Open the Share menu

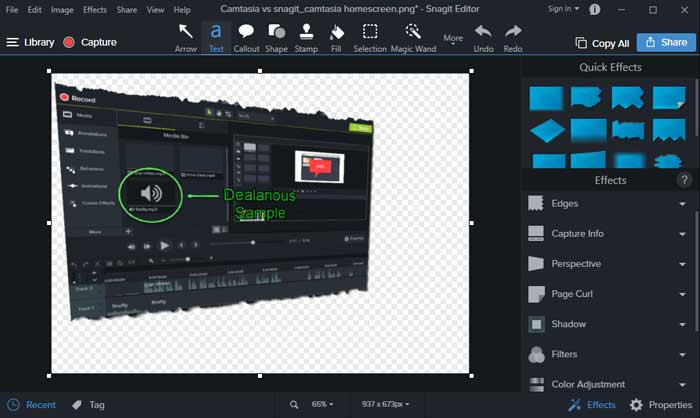[x=127, y=9]
